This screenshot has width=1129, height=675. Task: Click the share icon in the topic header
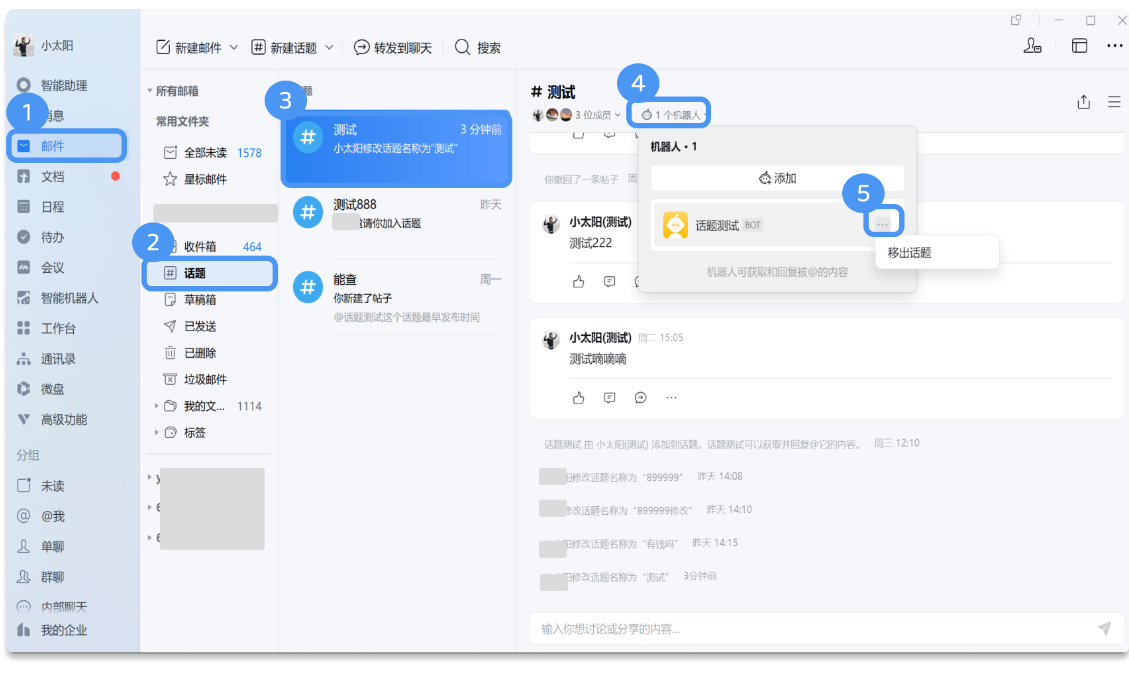point(1084,102)
